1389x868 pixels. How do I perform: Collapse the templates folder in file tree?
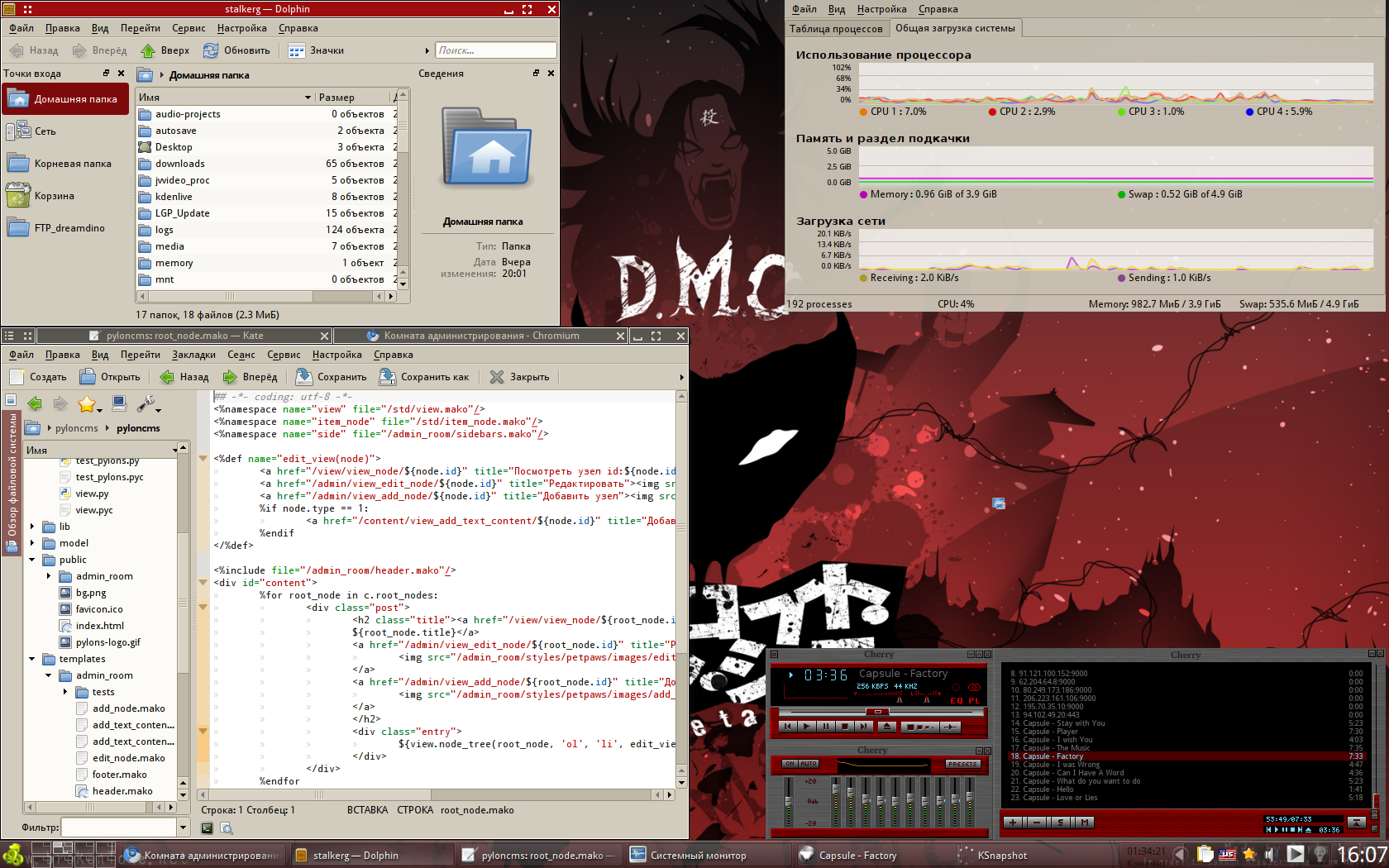pos(32,659)
